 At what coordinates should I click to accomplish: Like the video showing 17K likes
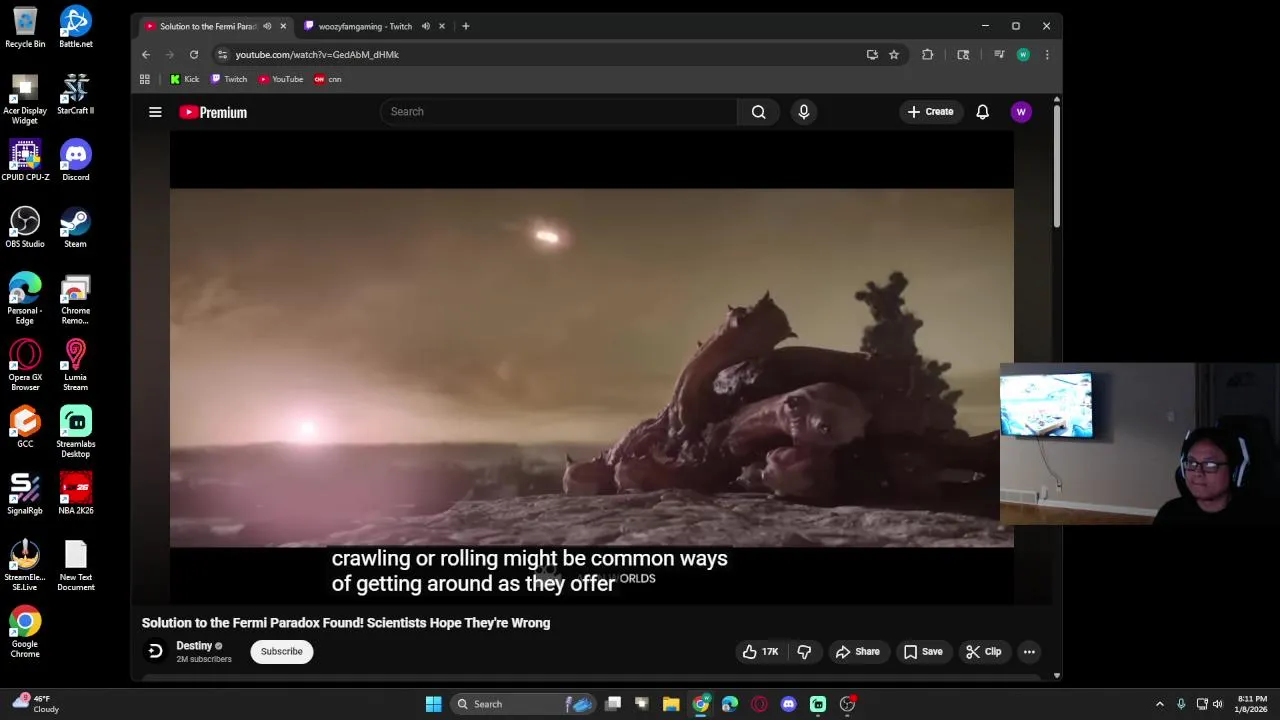[x=760, y=652]
